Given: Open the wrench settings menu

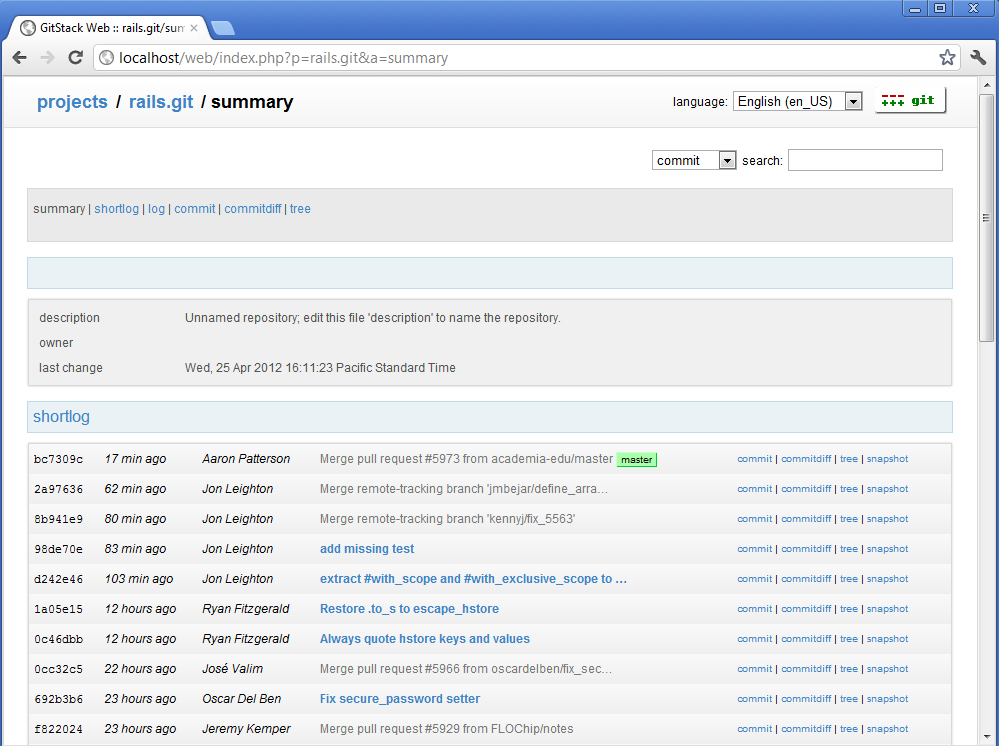Looking at the screenshot, I should tap(978, 58).
